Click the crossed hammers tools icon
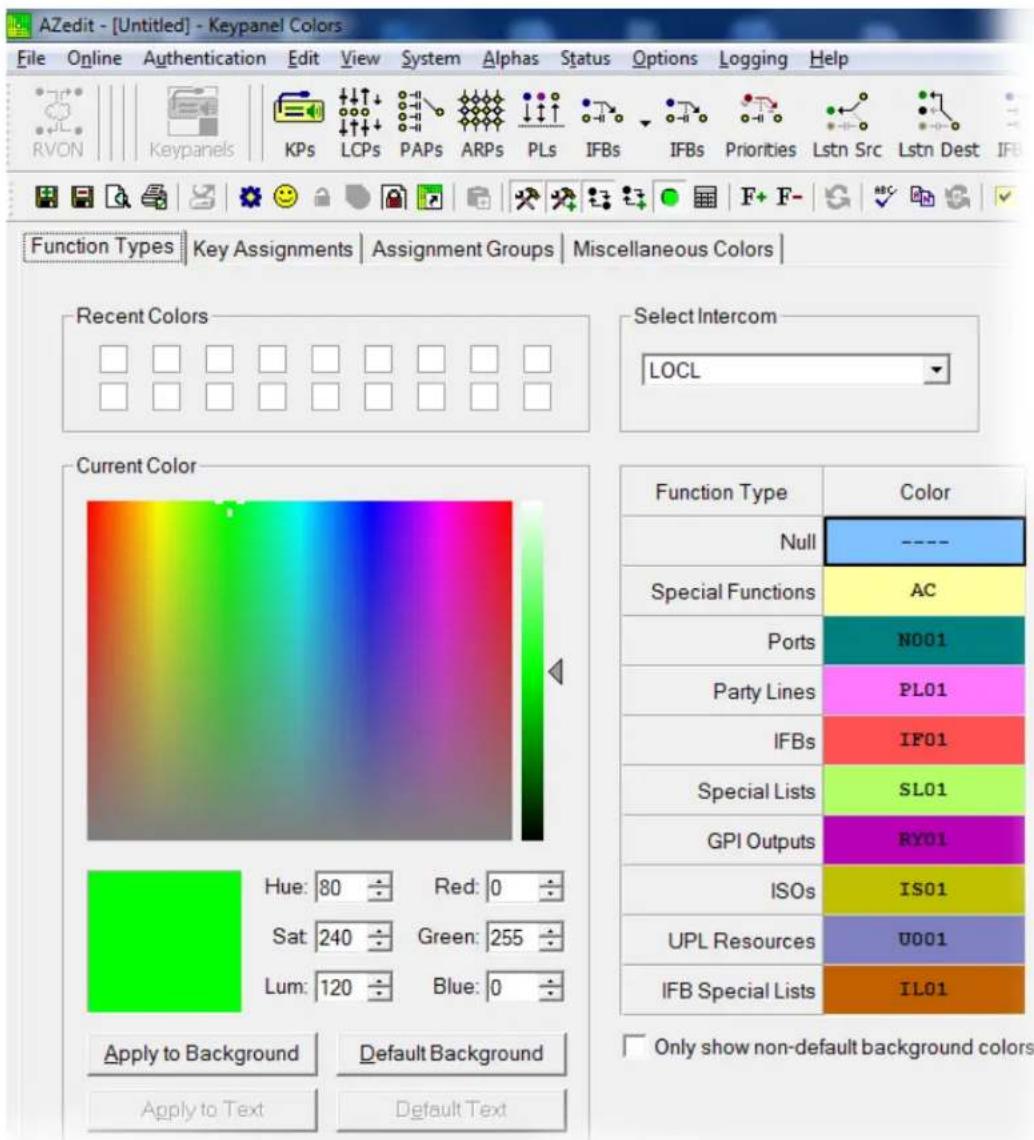This screenshot has height=1140, width=1034. point(527,198)
